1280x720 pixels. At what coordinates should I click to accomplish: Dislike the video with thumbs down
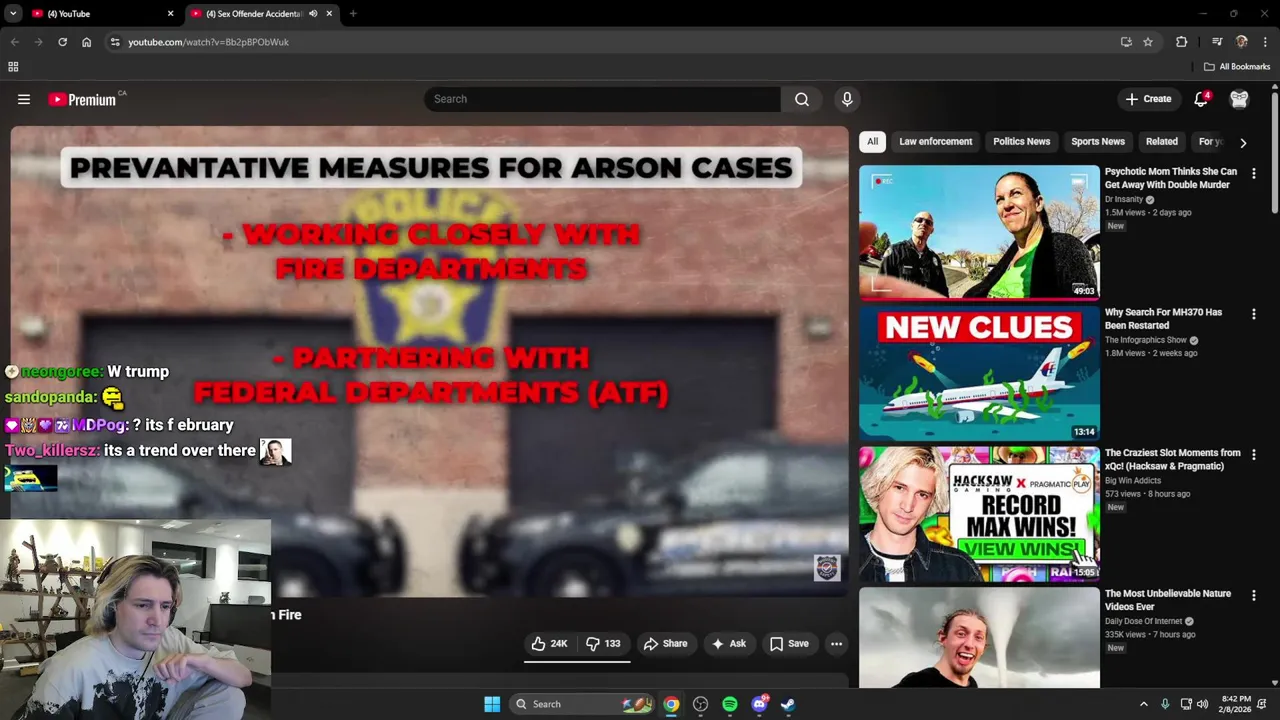(x=603, y=644)
